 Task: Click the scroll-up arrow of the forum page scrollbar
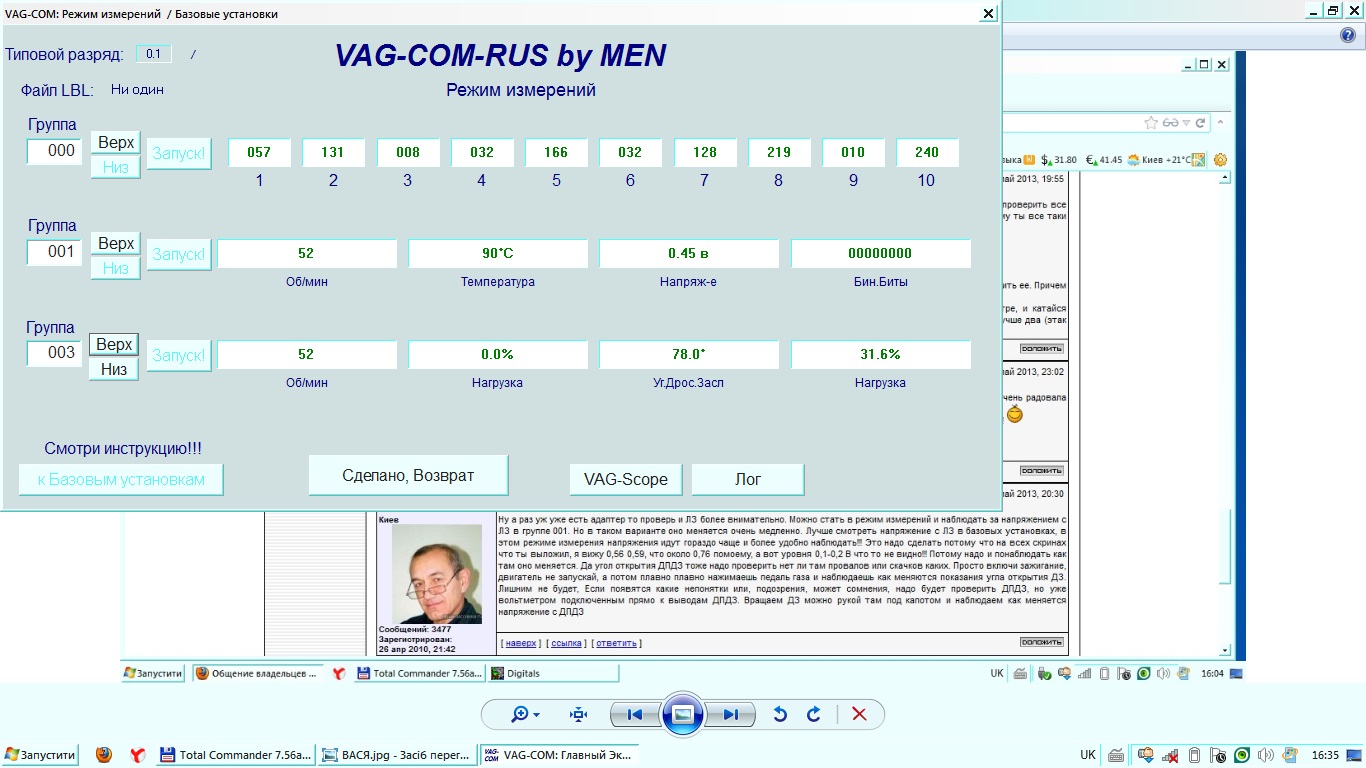(x=1225, y=177)
